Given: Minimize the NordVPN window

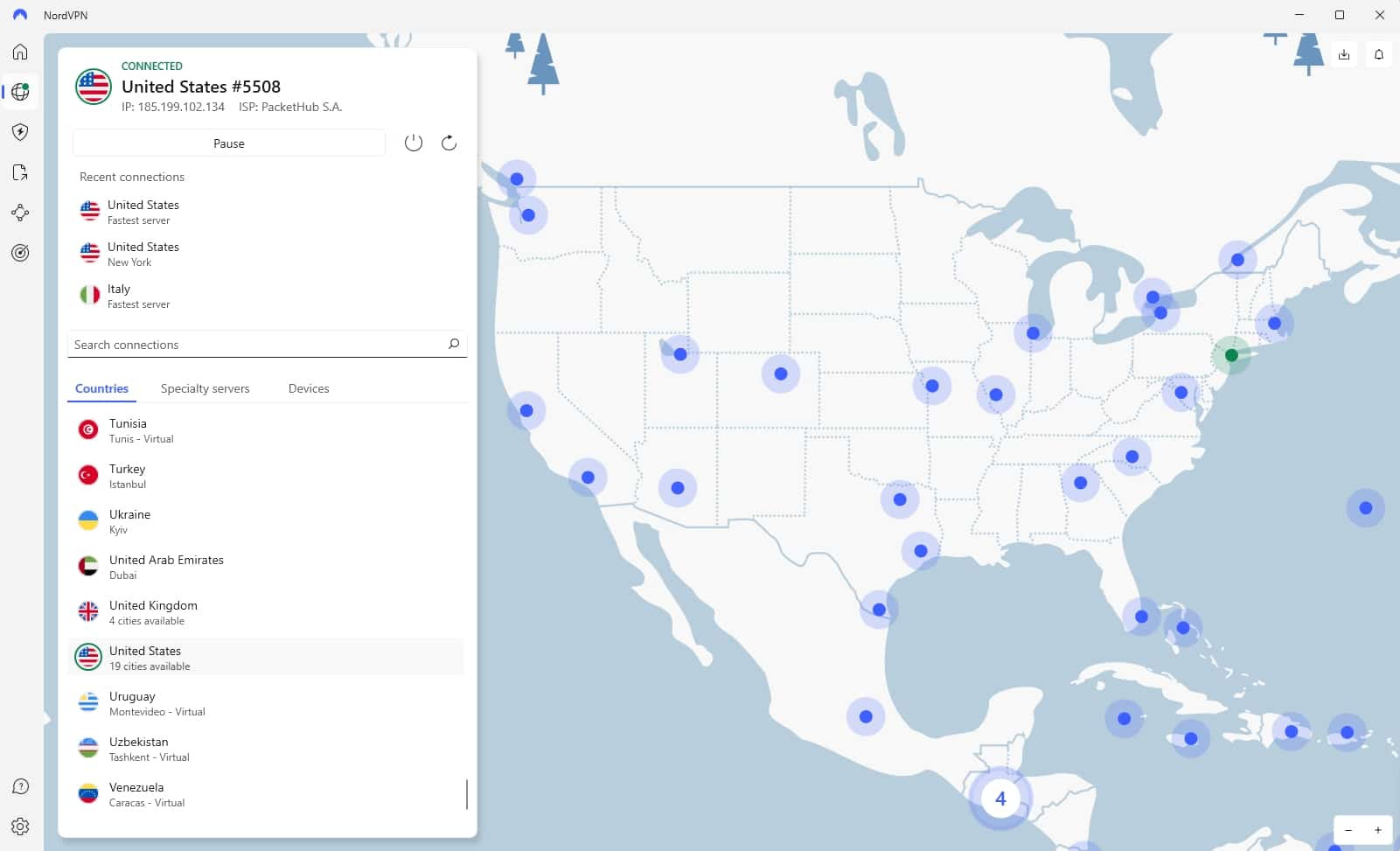Looking at the screenshot, I should [x=1299, y=15].
